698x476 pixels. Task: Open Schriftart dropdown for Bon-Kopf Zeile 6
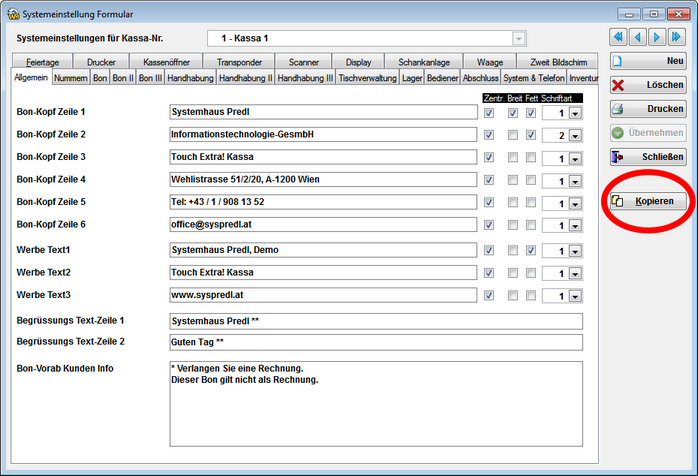[x=575, y=226]
